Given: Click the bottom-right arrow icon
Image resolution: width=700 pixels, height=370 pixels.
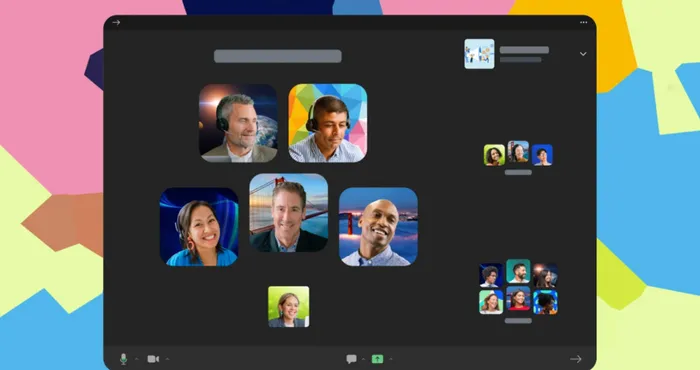Looking at the screenshot, I should (576, 359).
